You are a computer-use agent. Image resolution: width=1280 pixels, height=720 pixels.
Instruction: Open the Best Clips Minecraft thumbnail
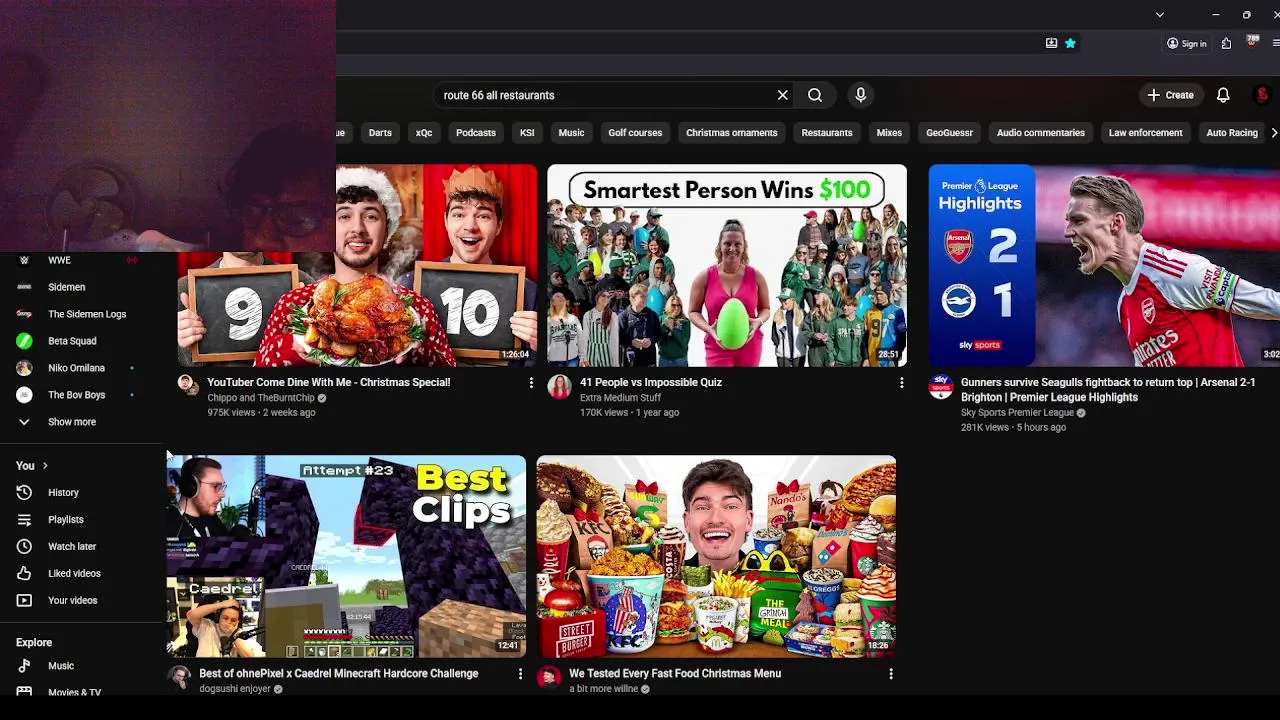pyautogui.click(x=346, y=556)
